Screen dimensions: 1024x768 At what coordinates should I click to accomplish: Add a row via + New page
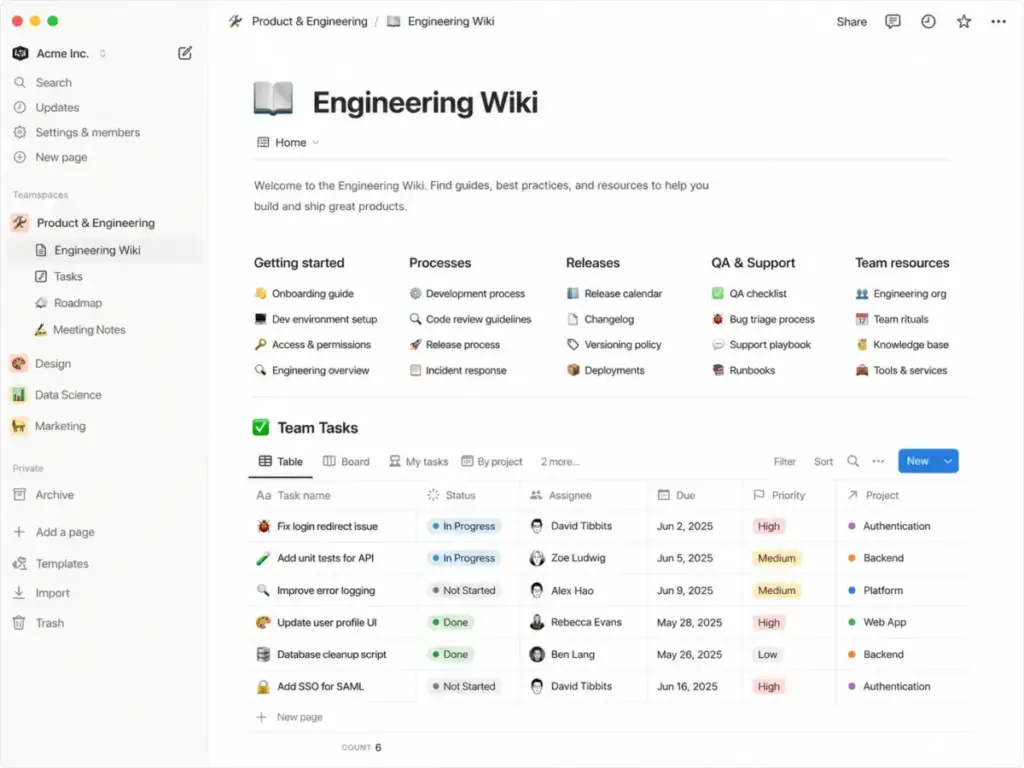pyautogui.click(x=289, y=717)
